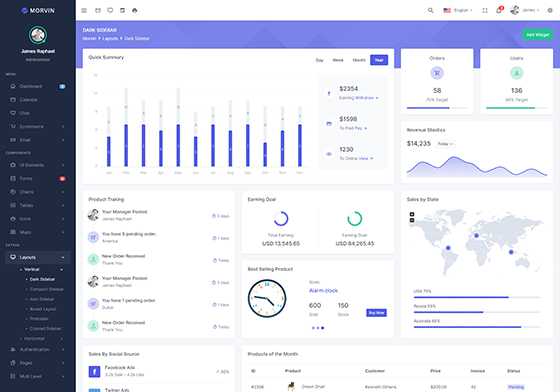Click the Facebook Ads icon
Viewport: 560px width, 392px height.
pyautogui.click(x=94, y=372)
